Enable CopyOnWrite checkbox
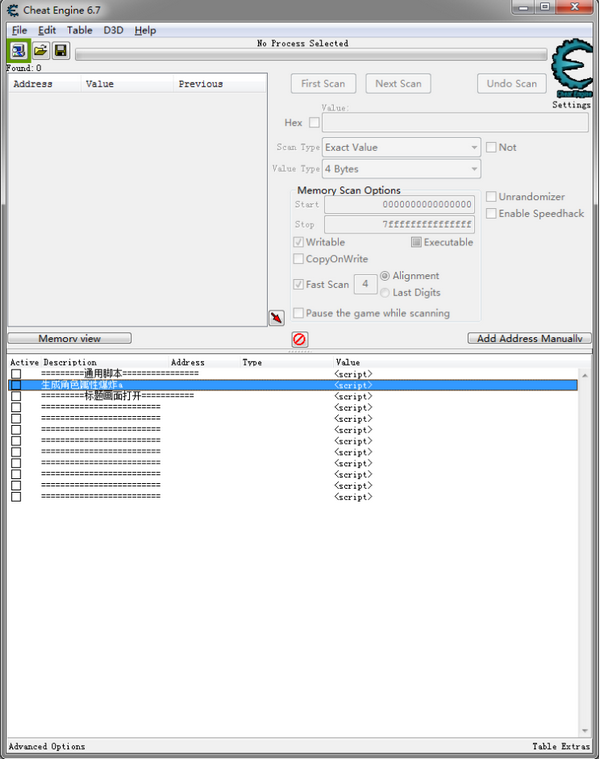 point(299,259)
